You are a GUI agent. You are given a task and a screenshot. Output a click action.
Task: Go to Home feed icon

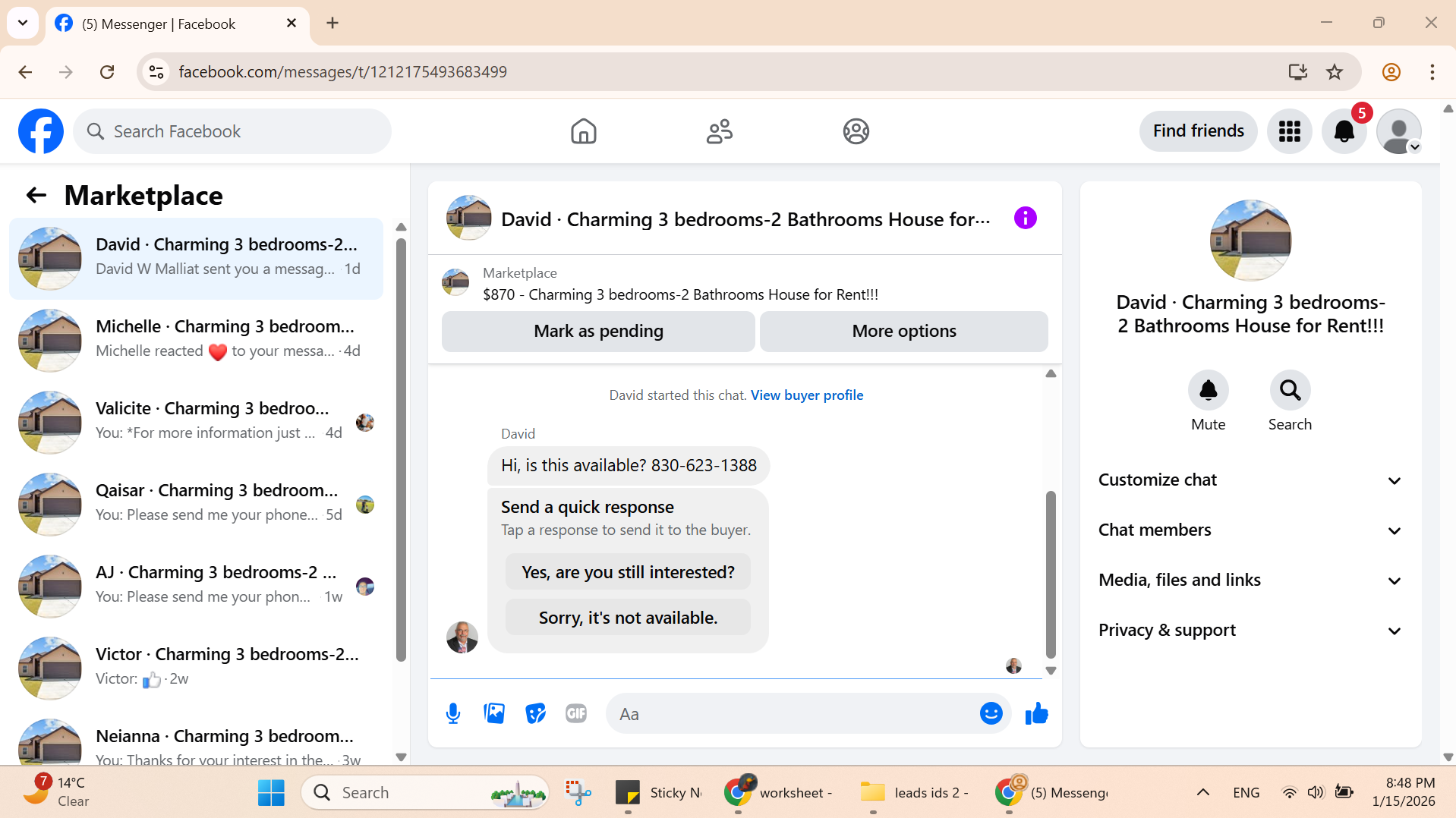(583, 131)
